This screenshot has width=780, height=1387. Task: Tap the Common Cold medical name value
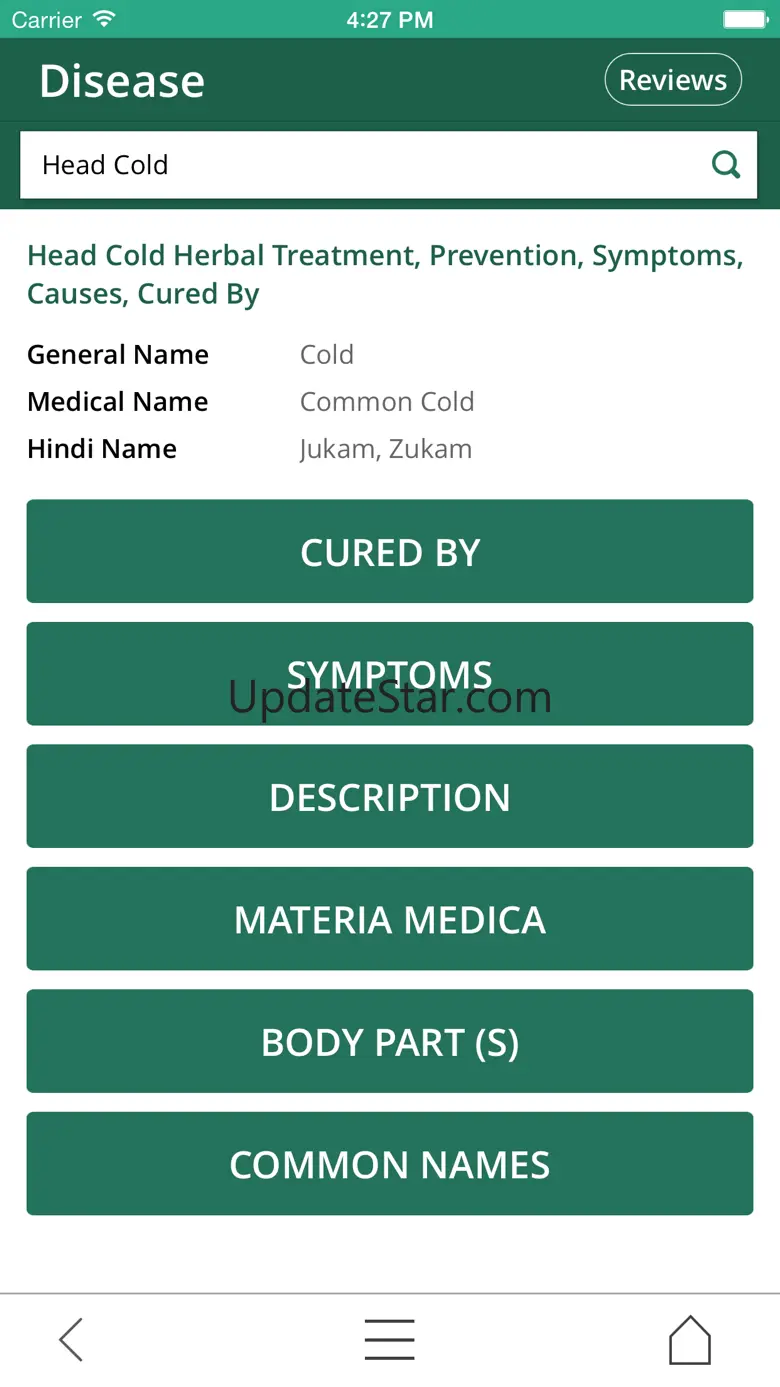click(387, 402)
